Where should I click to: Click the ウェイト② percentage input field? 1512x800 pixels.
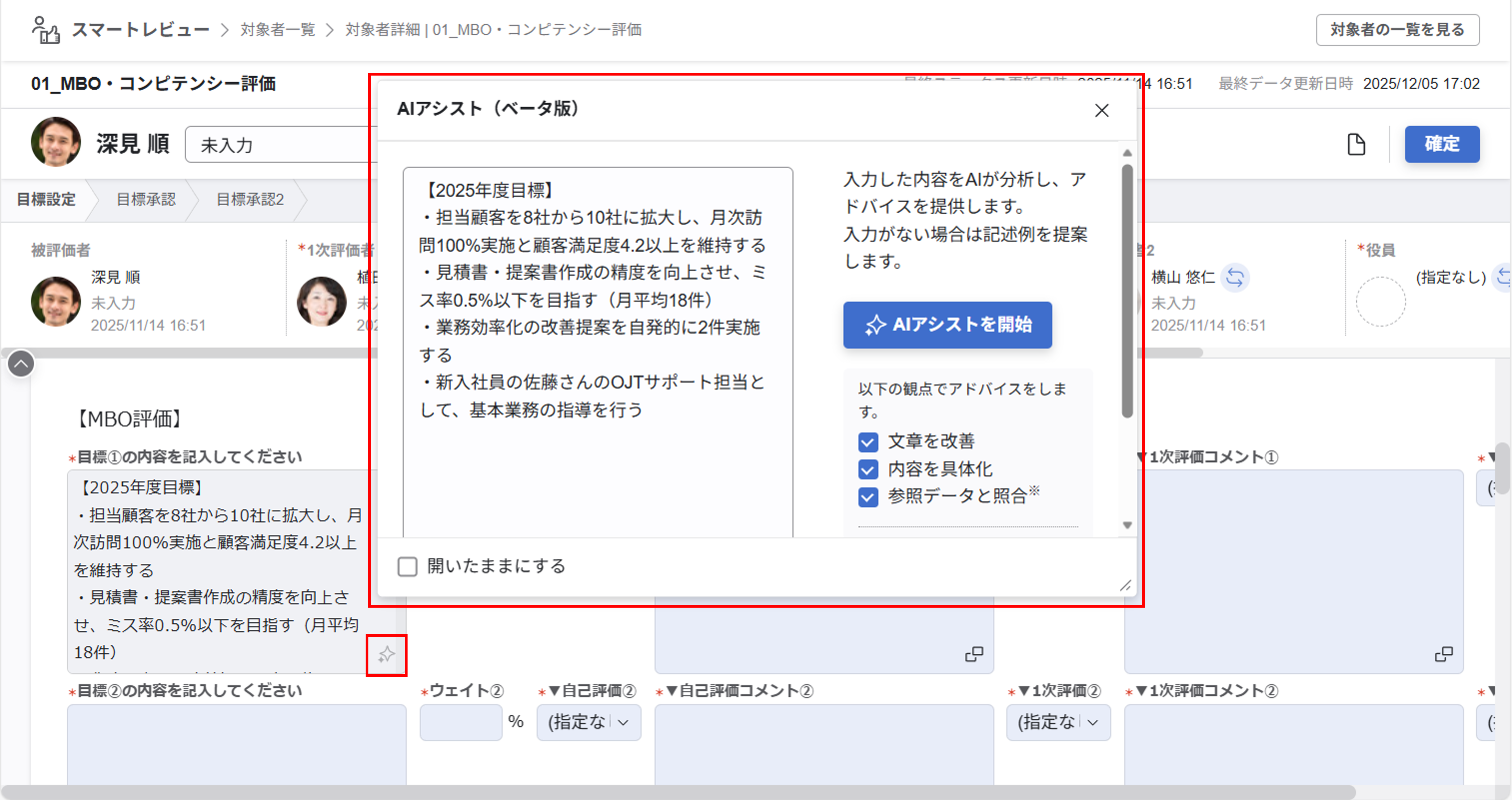click(460, 722)
